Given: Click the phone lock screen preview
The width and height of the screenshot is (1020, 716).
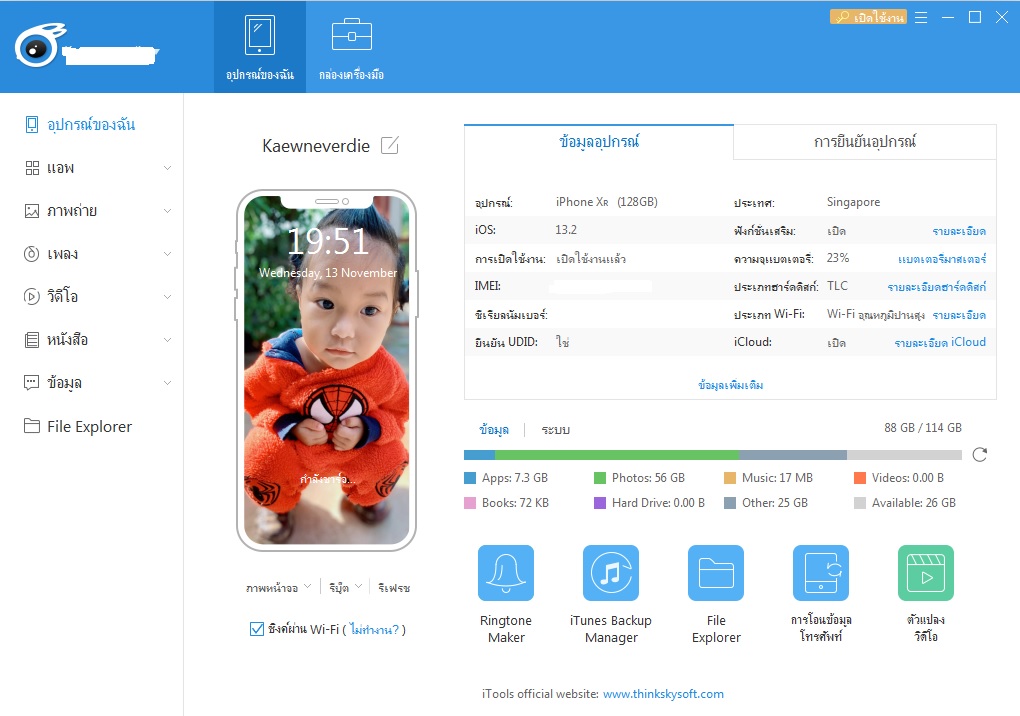Looking at the screenshot, I should click(327, 369).
